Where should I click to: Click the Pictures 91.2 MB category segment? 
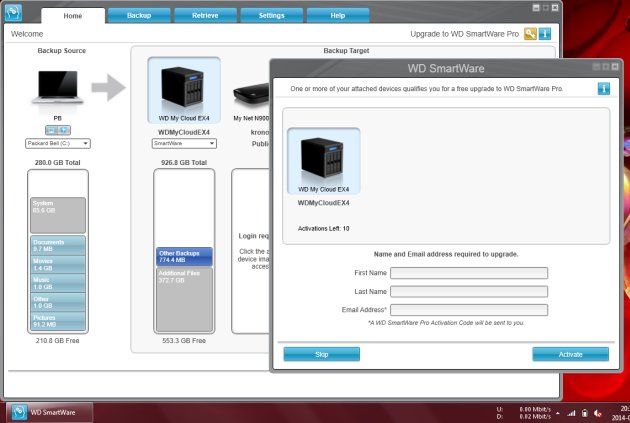coord(58,321)
